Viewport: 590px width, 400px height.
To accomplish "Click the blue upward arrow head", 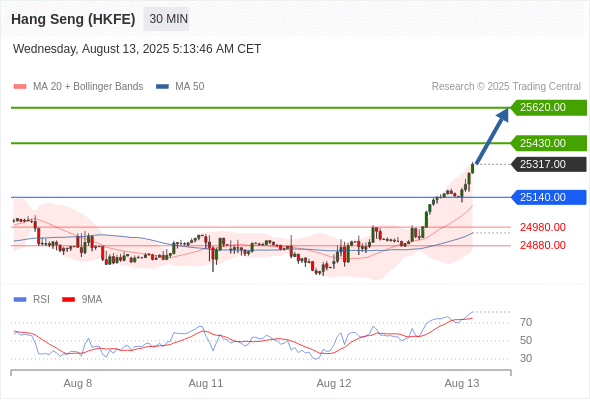I will click(503, 115).
